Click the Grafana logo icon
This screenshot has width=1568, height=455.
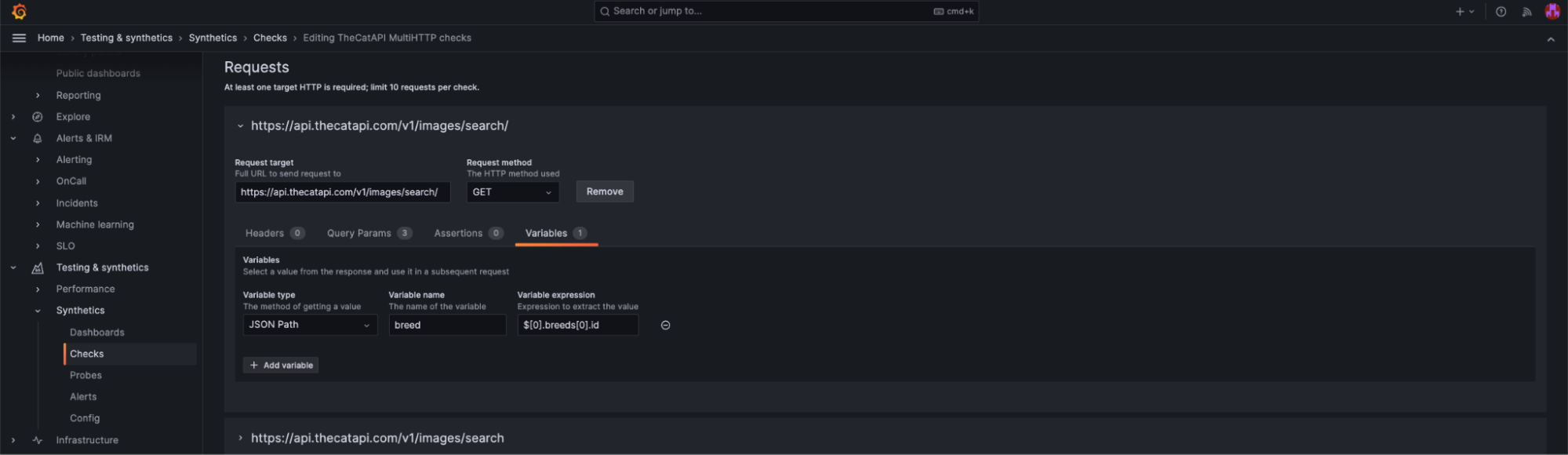[20, 12]
